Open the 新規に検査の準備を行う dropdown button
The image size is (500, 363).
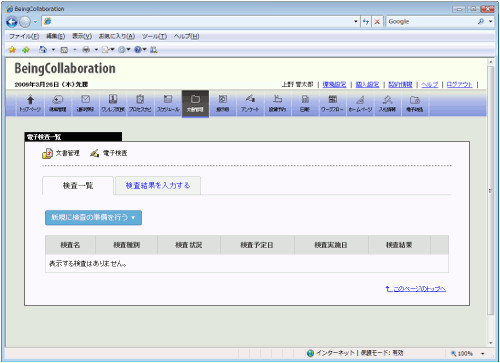pyautogui.click(x=93, y=218)
